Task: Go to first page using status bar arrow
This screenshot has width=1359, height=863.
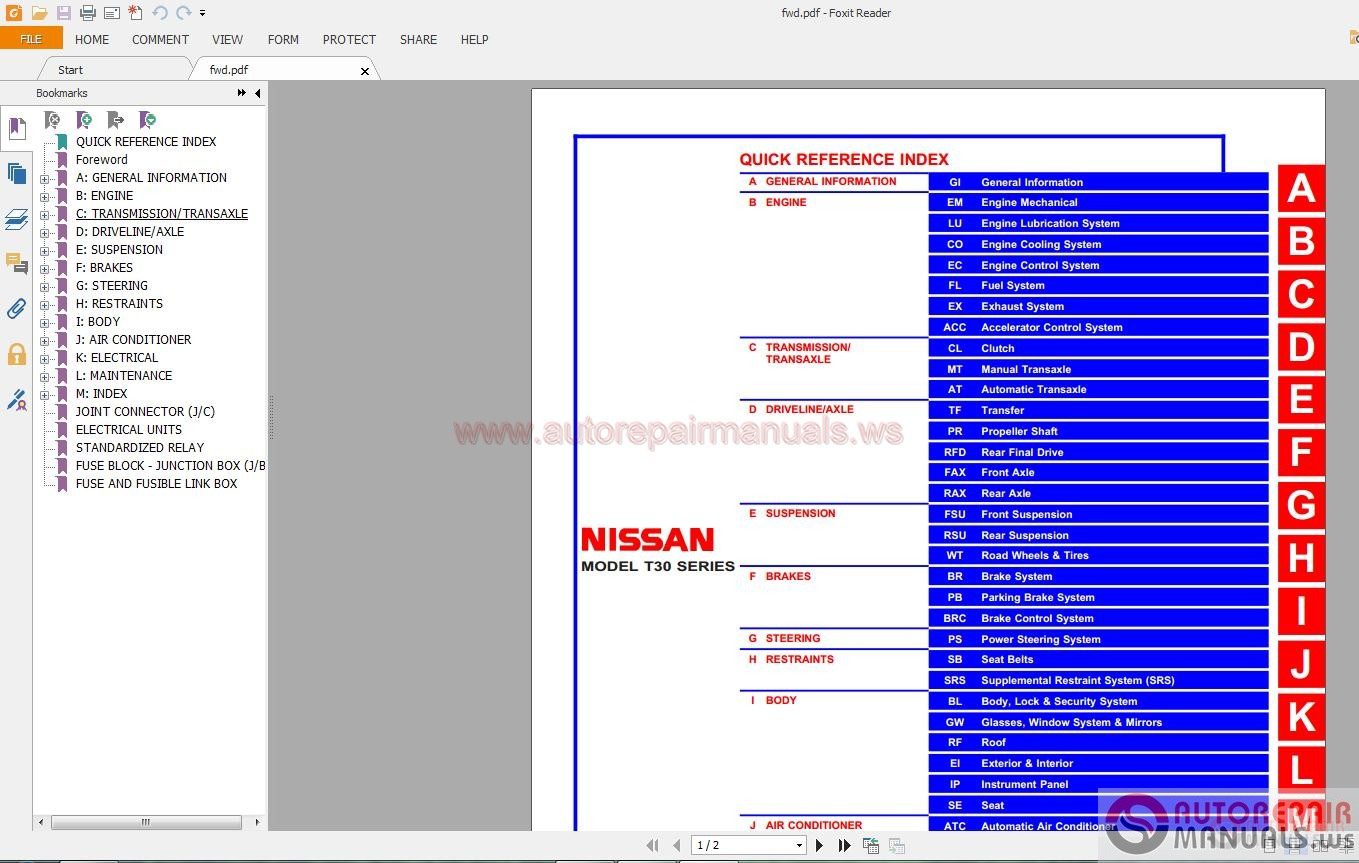Action: tap(654, 845)
